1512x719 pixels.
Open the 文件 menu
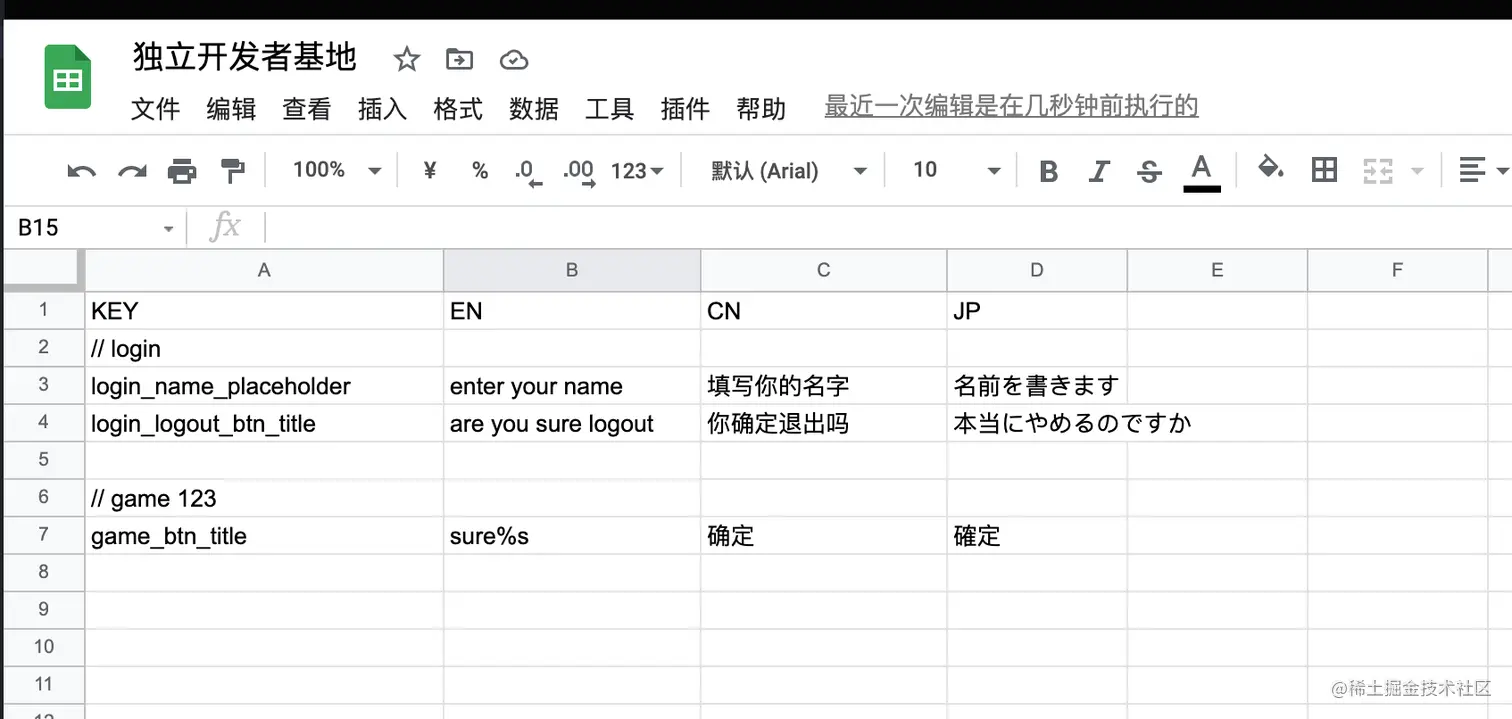point(155,108)
